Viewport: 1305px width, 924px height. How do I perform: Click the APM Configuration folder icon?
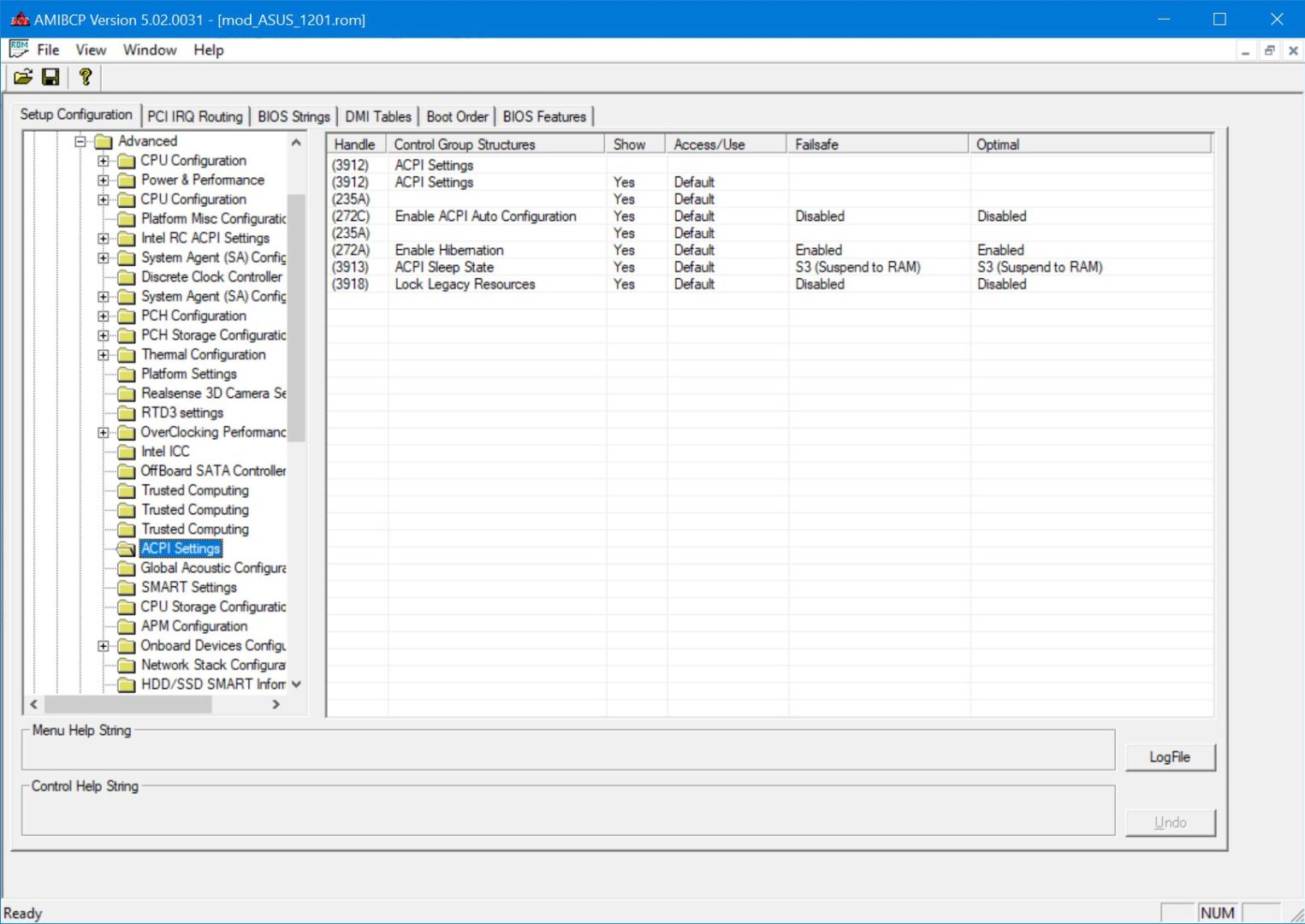[x=127, y=626]
